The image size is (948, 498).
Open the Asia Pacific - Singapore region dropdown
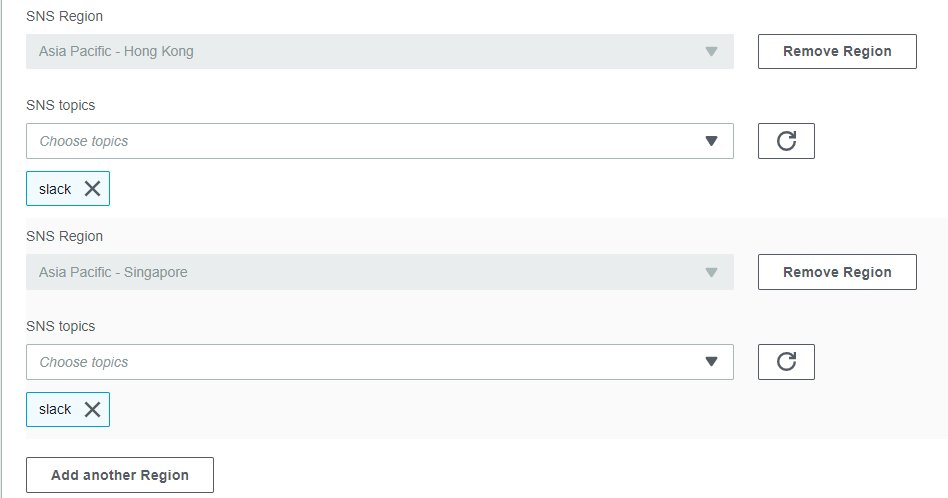[x=380, y=272]
